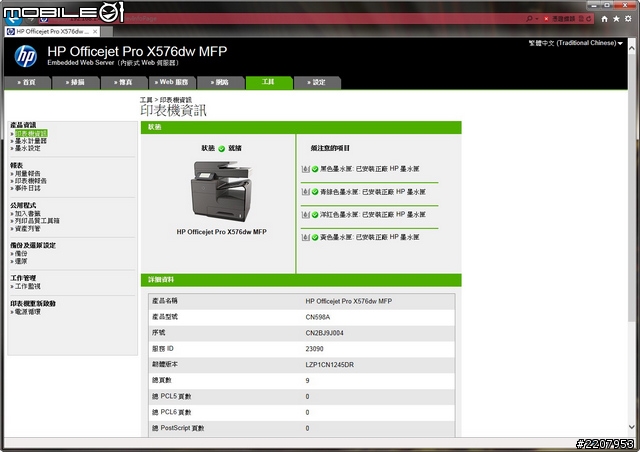
Task: Click the yellow cartridge gauge icon (黃色)
Action: pyautogui.click(x=305, y=237)
